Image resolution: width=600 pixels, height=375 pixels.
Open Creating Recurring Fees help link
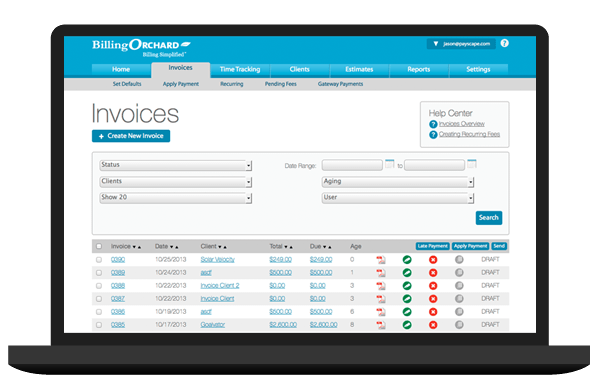pos(469,134)
